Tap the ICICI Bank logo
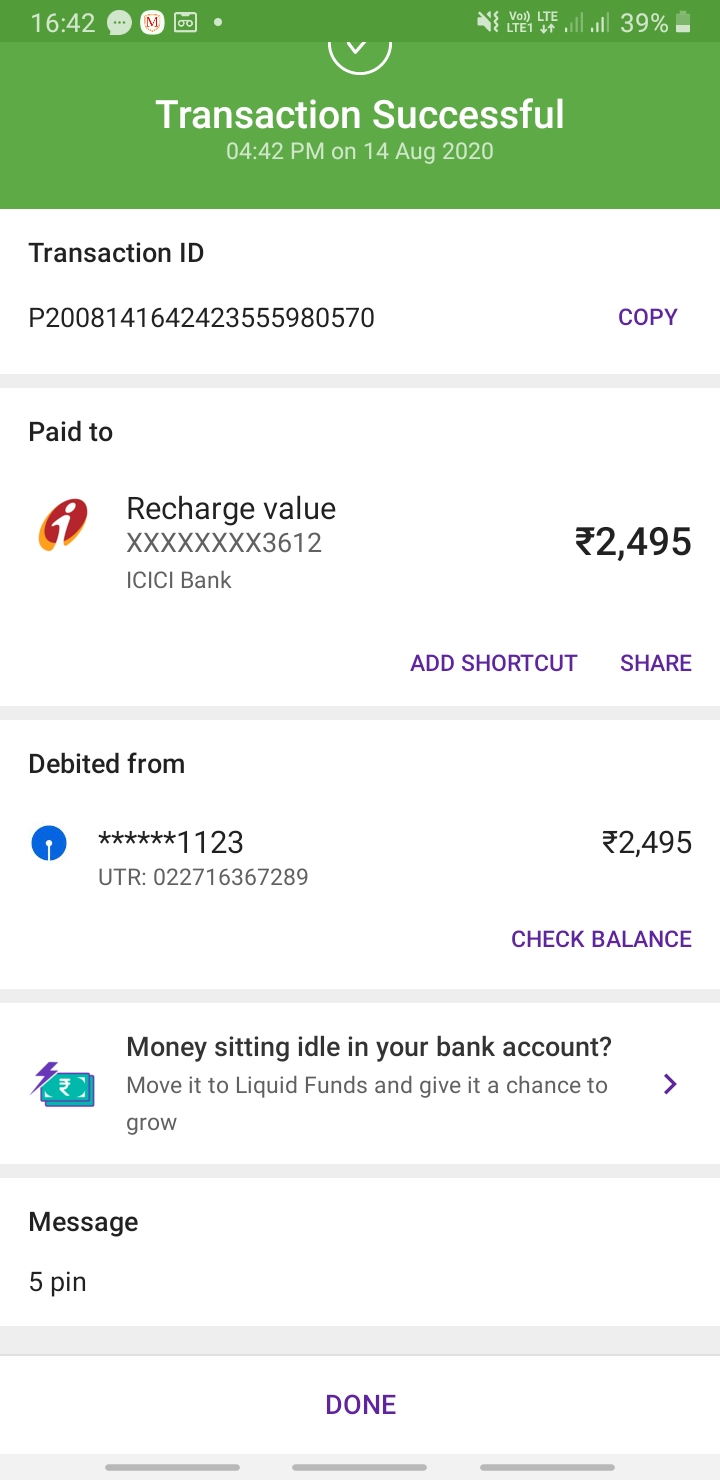720x1480 pixels. pos(63,525)
